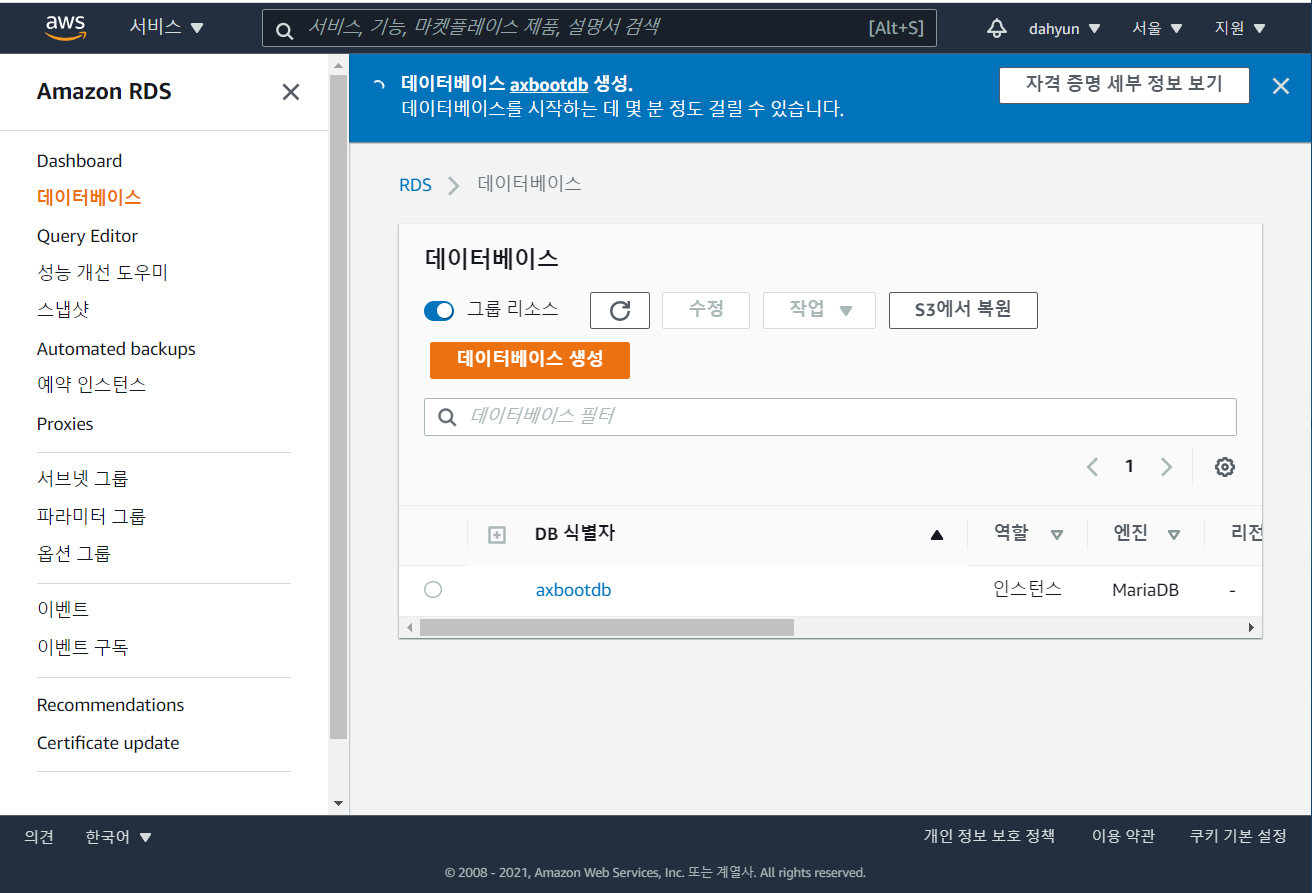Image resolution: width=1312 pixels, height=893 pixels.
Task: Open 옵션 그룹 in the sidebar
Action: (73, 554)
